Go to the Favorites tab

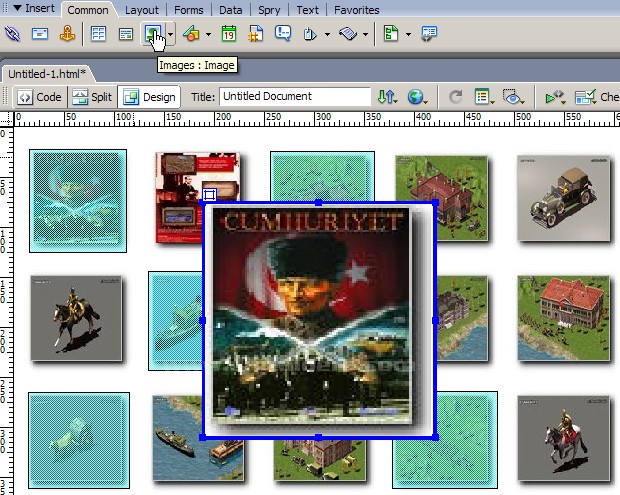point(356,10)
